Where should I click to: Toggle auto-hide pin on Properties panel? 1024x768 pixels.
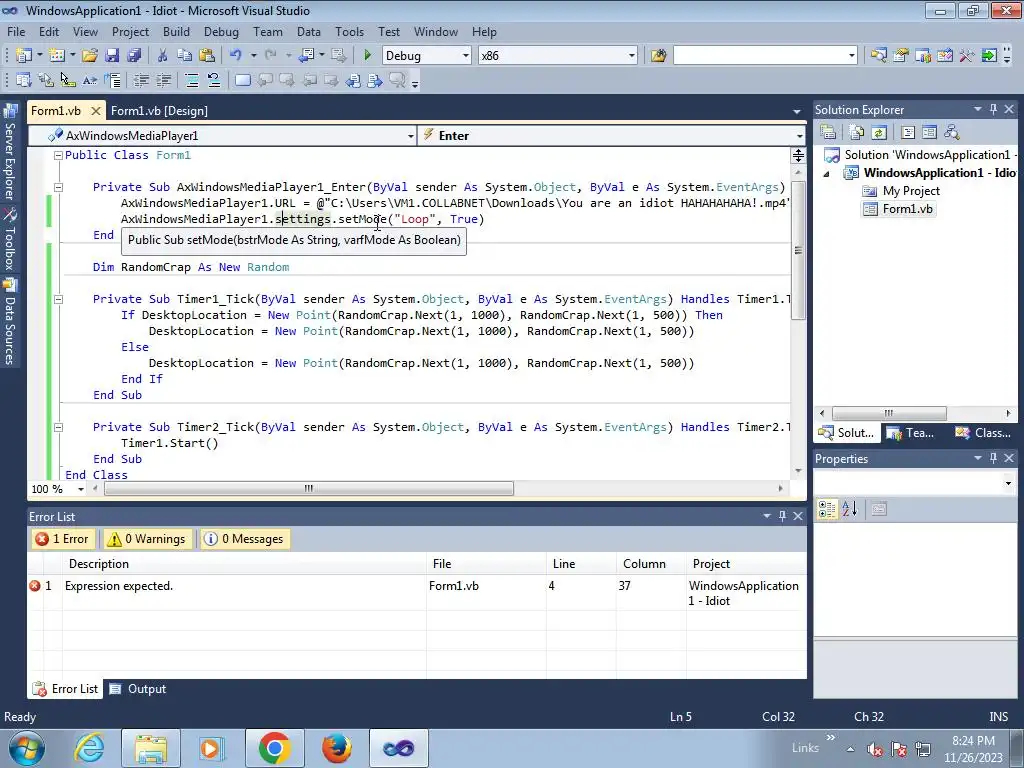(993, 458)
